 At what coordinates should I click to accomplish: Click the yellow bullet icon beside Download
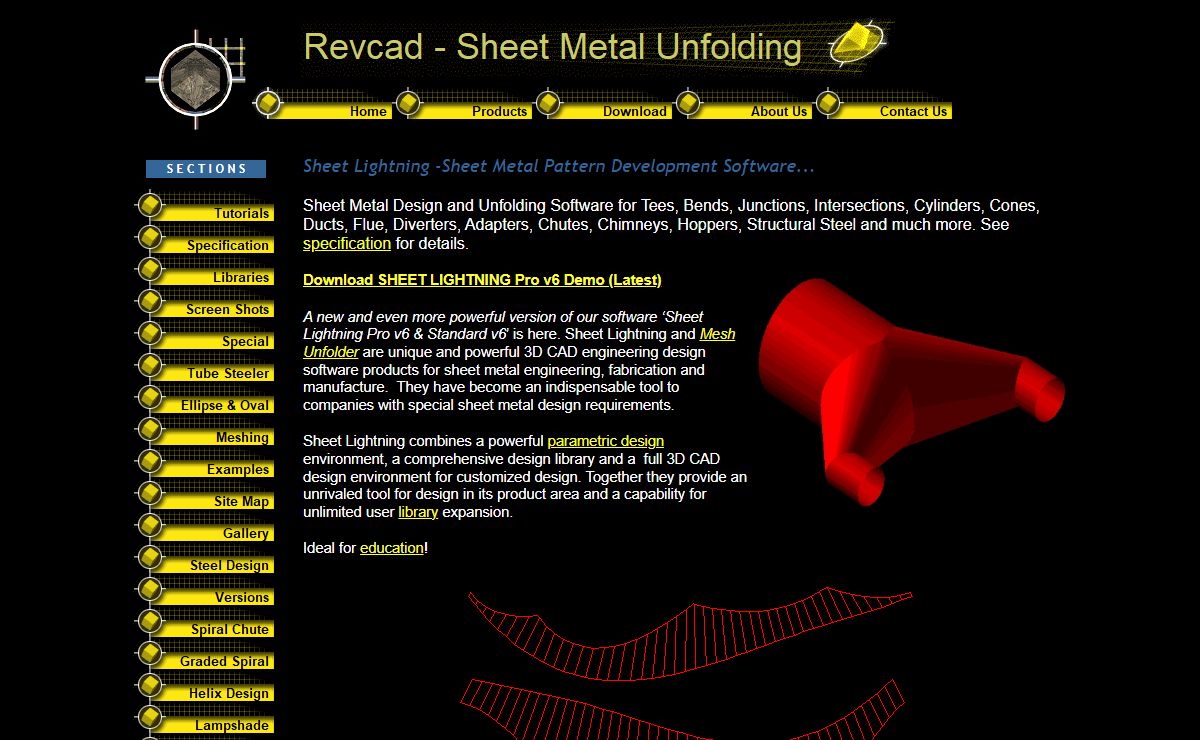tap(547, 103)
